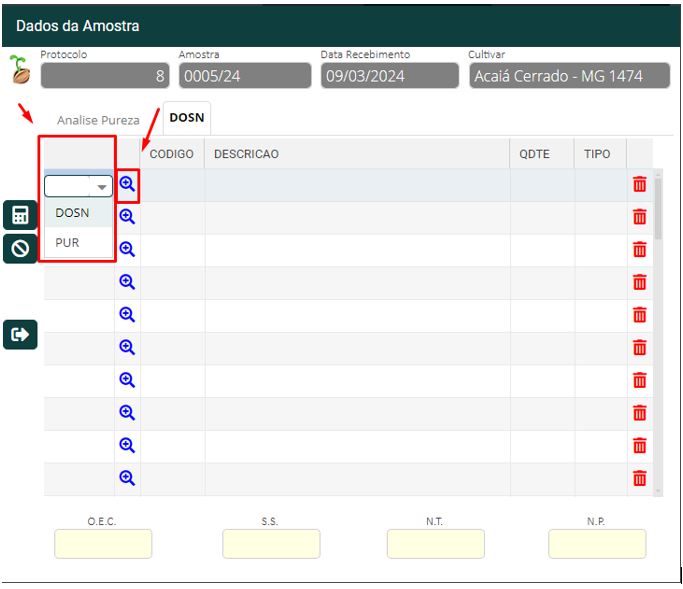Delete the last visible row with trash icon
Image resolution: width=683 pixels, height=589 pixels.
click(x=640, y=478)
